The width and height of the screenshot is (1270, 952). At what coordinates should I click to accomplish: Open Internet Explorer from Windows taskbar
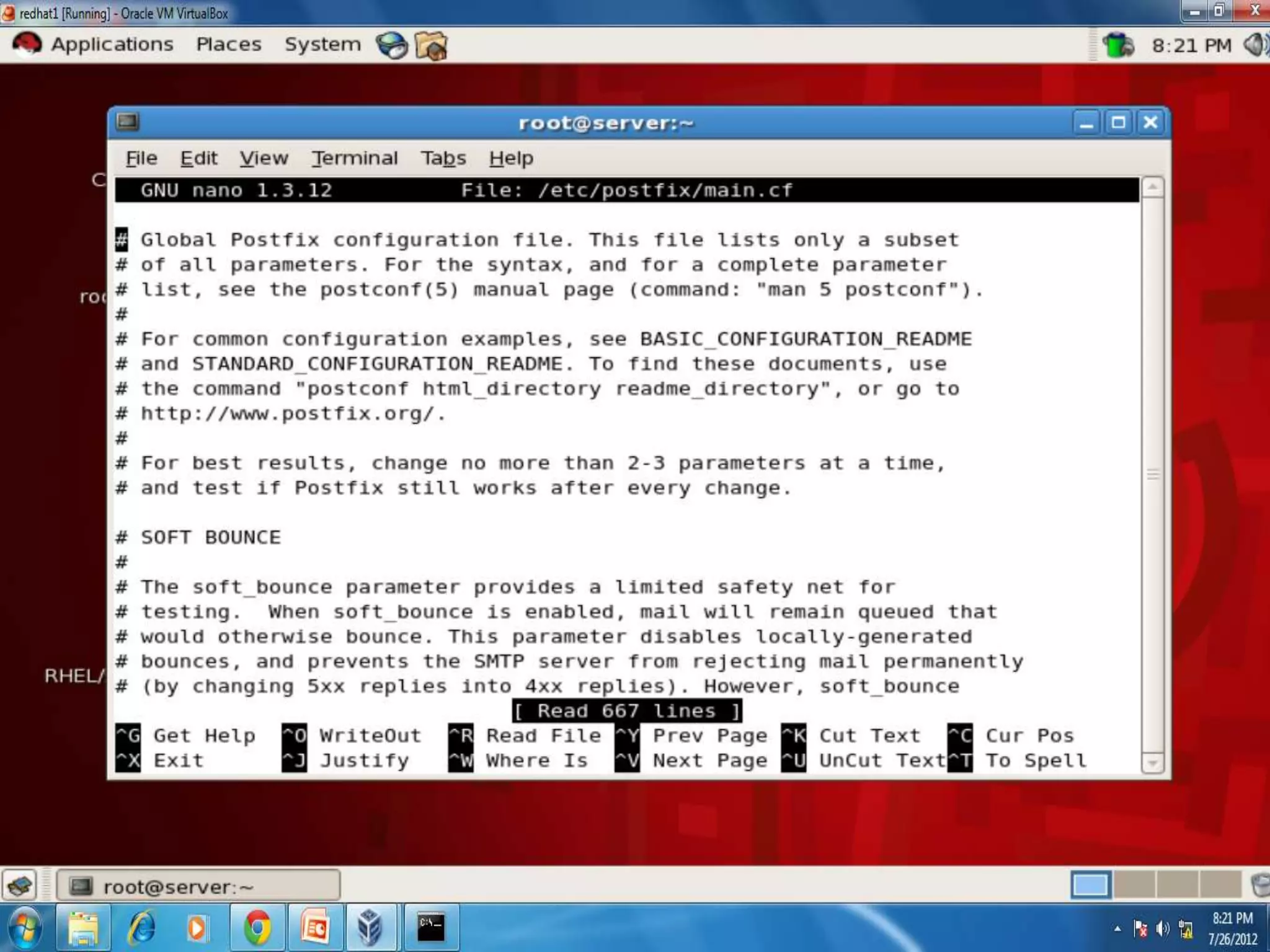point(141,928)
